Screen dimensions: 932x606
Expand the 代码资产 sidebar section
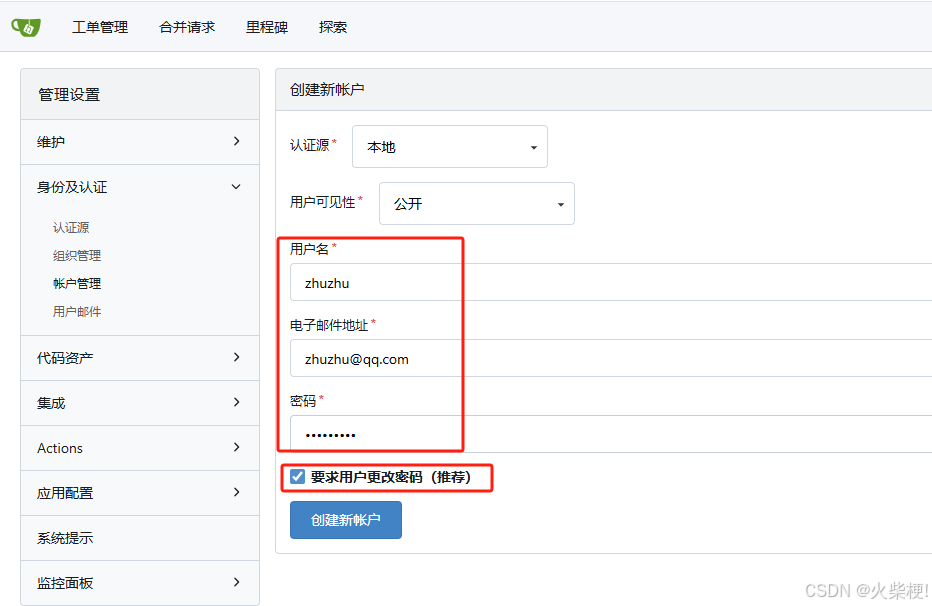[140, 358]
